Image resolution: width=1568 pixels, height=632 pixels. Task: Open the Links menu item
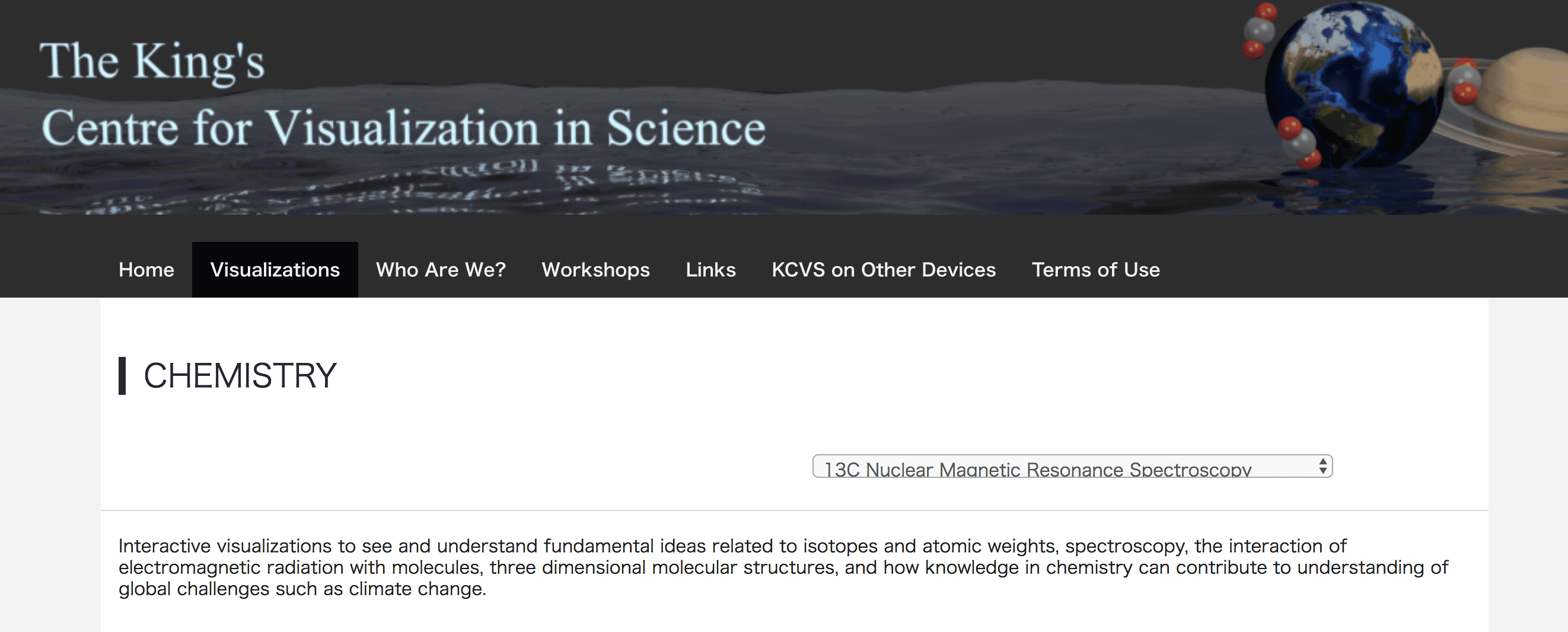710,270
